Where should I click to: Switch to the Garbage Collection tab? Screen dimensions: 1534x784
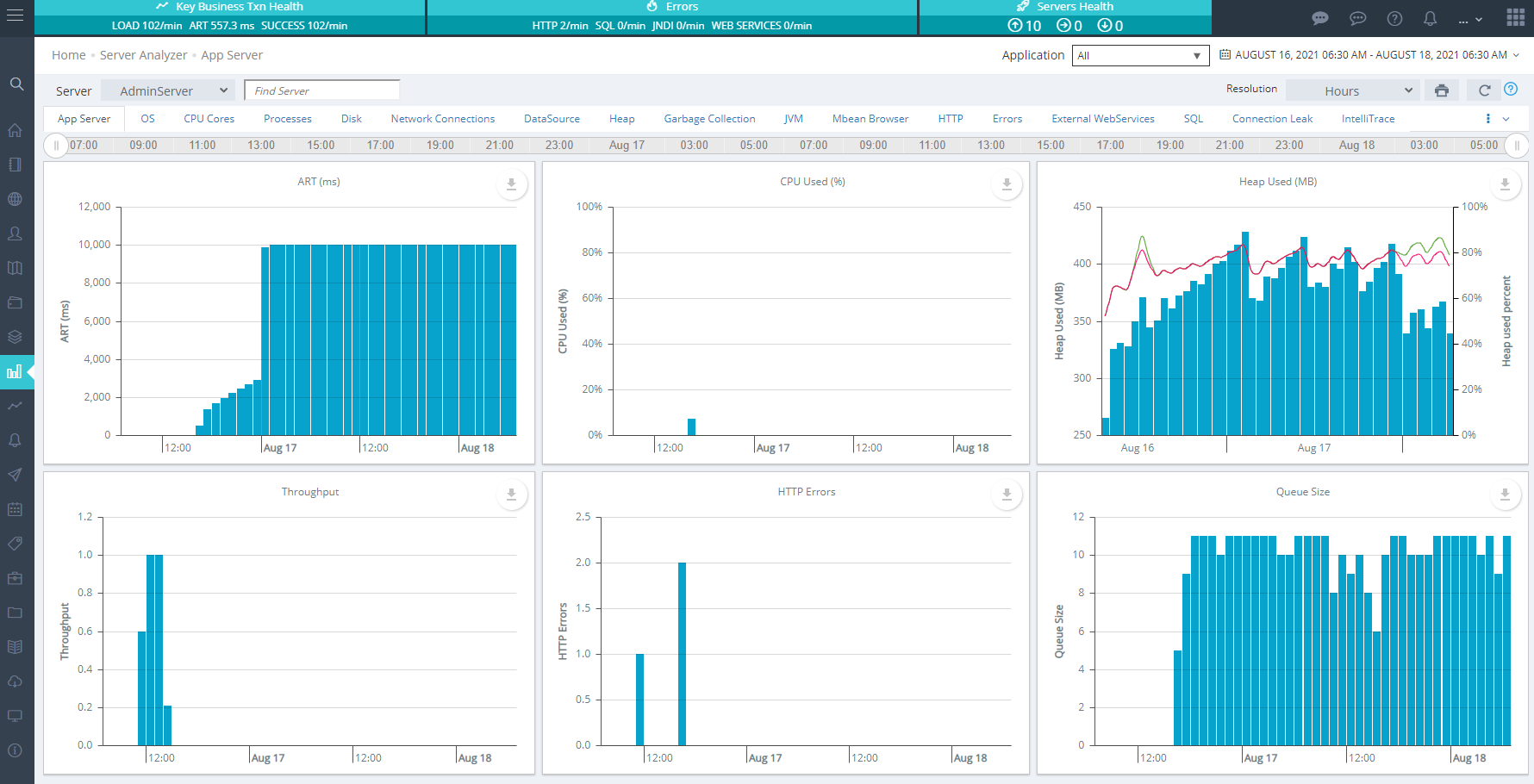[709, 119]
